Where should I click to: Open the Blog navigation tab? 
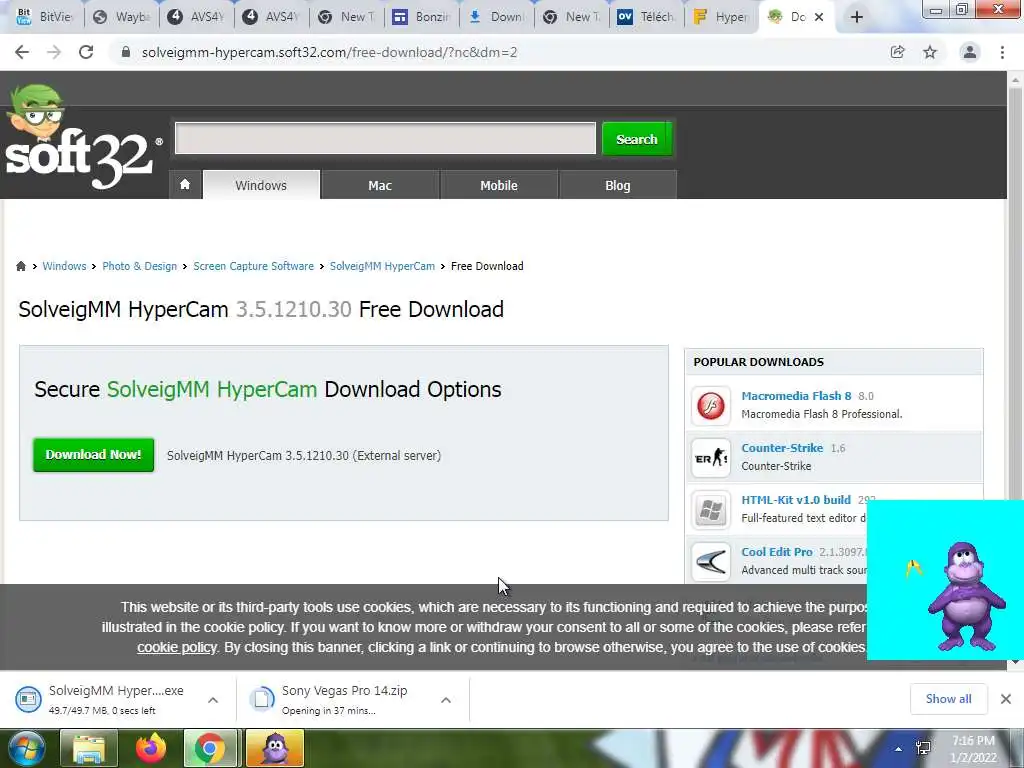[618, 185]
